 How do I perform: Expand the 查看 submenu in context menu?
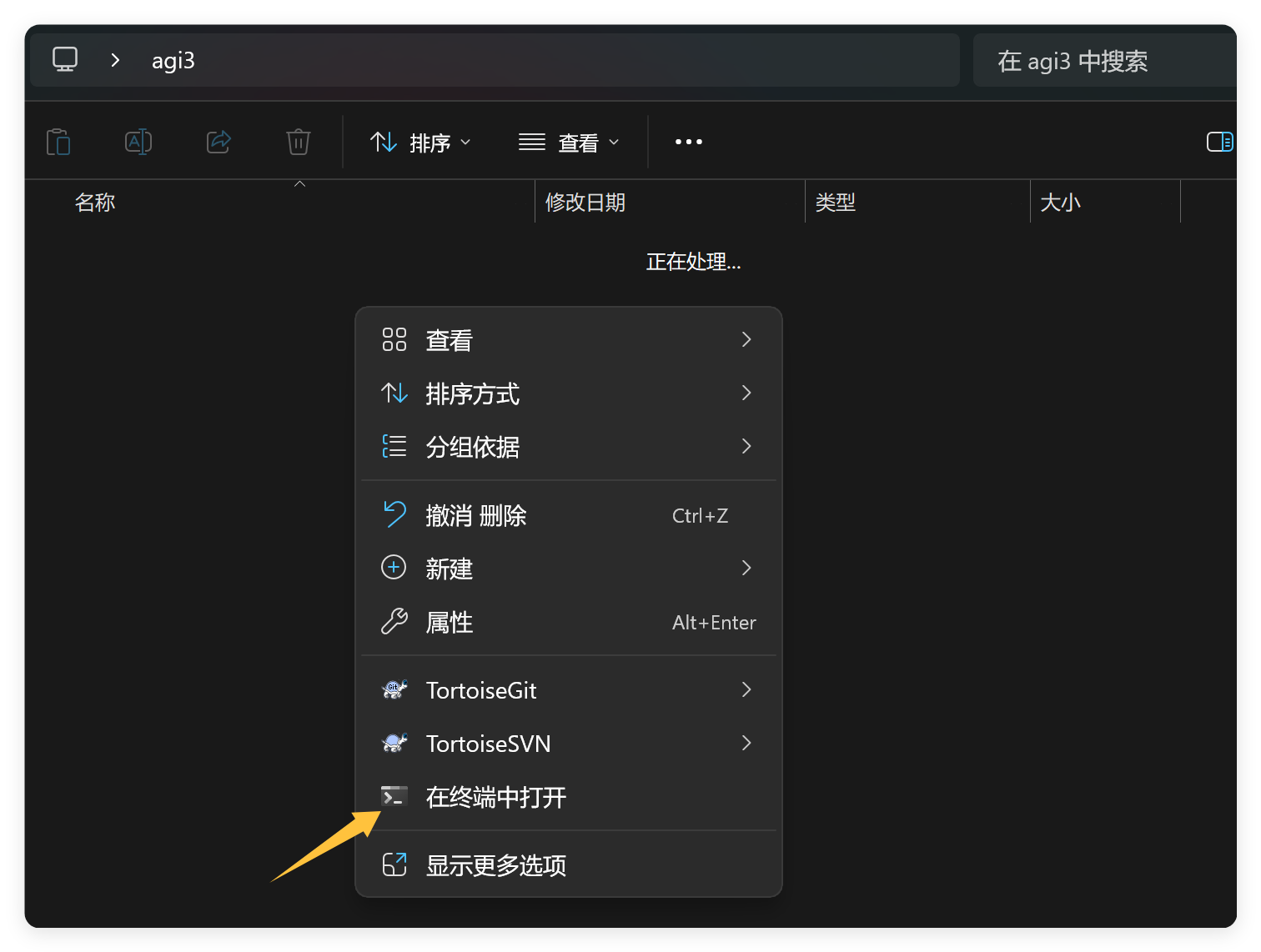click(x=567, y=340)
